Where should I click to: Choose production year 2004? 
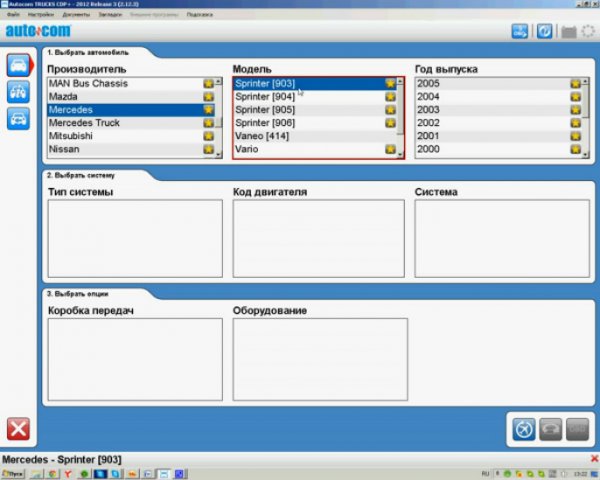pos(499,96)
